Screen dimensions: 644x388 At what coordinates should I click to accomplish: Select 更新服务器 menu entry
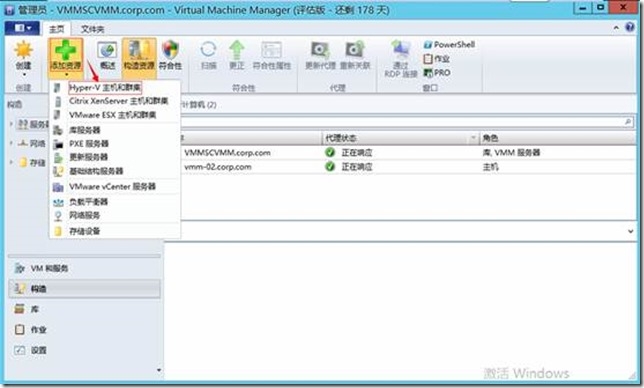click(115, 157)
